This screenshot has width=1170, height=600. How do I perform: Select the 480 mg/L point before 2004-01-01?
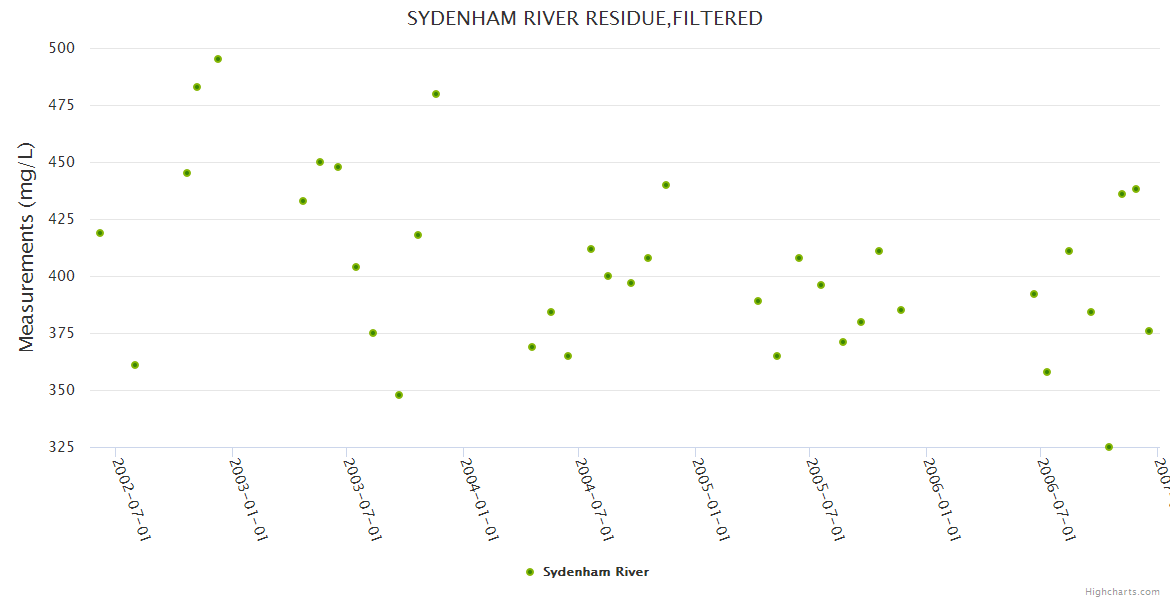coord(436,94)
